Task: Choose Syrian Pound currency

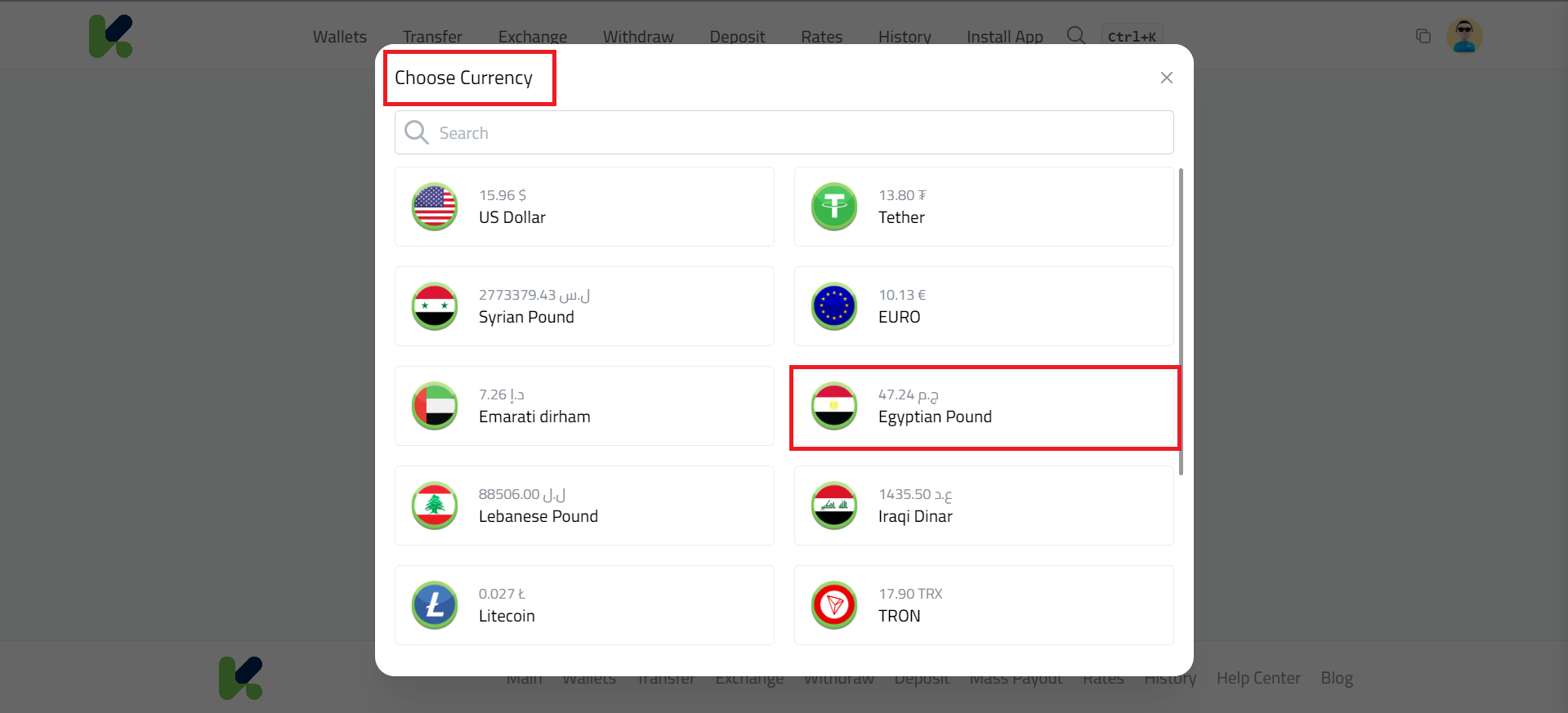Action: click(584, 306)
